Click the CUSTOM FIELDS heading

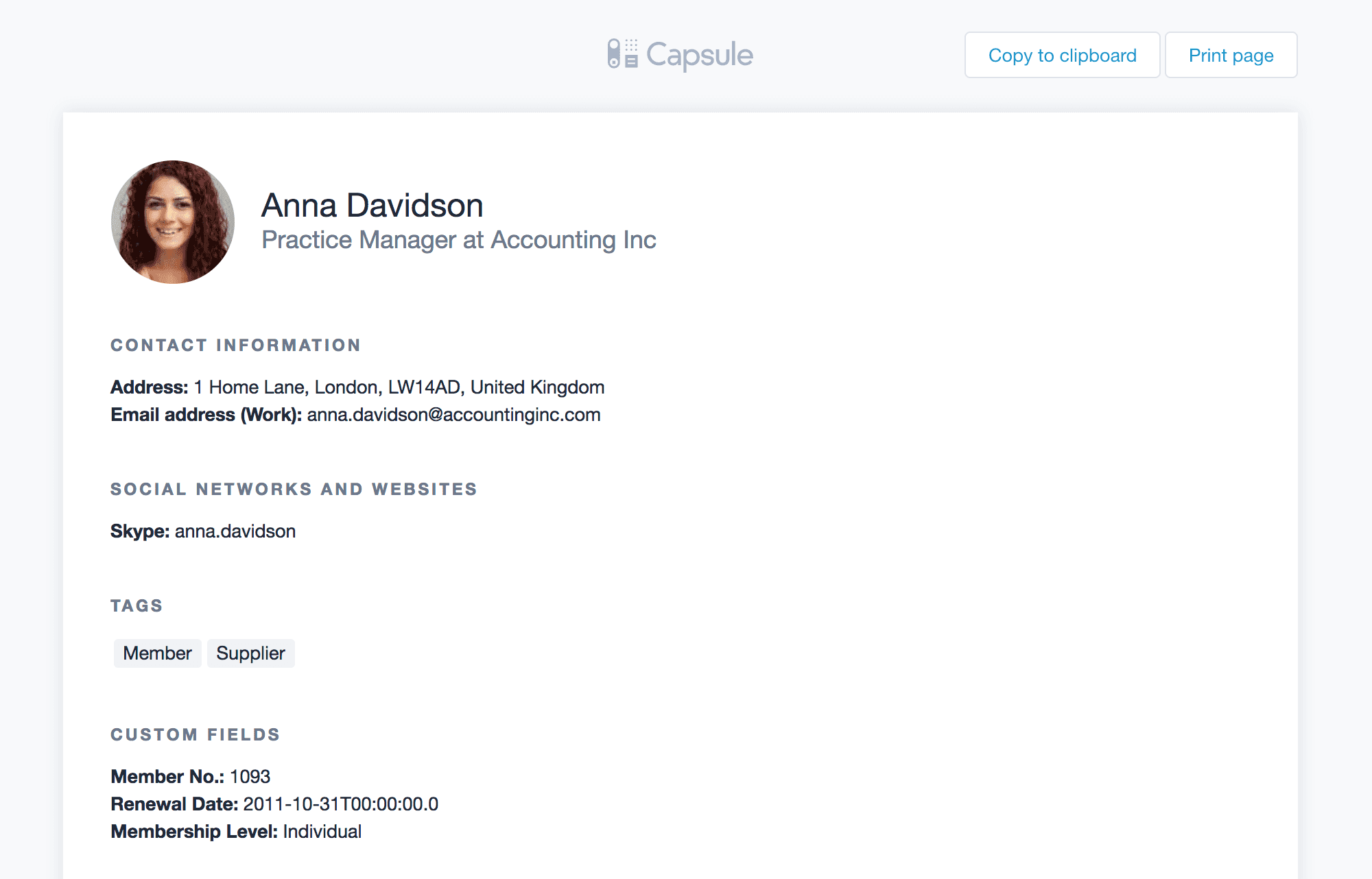point(196,734)
